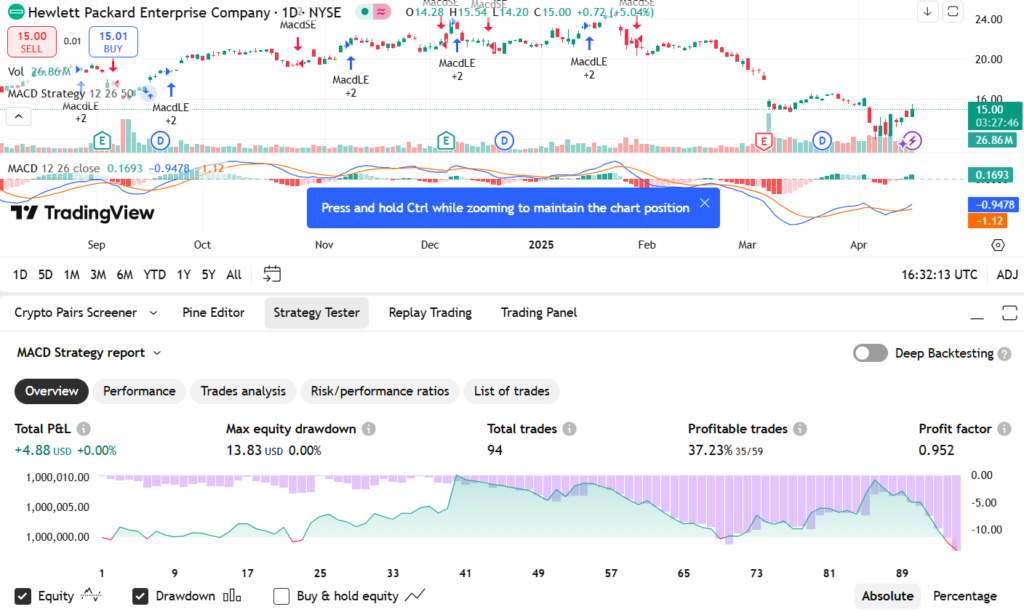The image size is (1024, 612).
Task: Click the TradingView logo
Action: tap(83, 213)
